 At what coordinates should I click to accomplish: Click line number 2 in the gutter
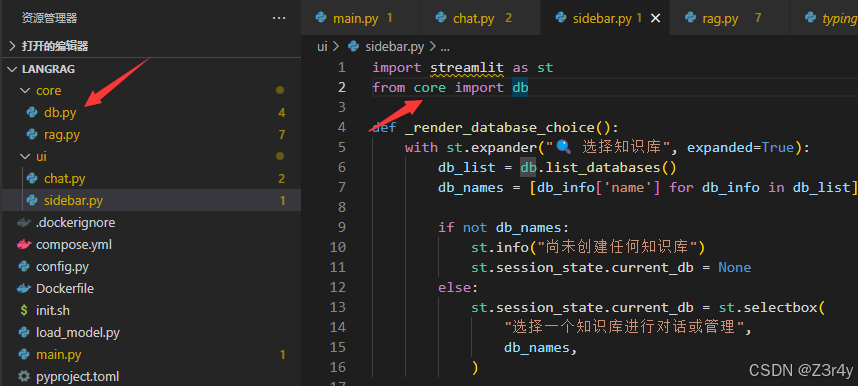(x=342, y=88)
